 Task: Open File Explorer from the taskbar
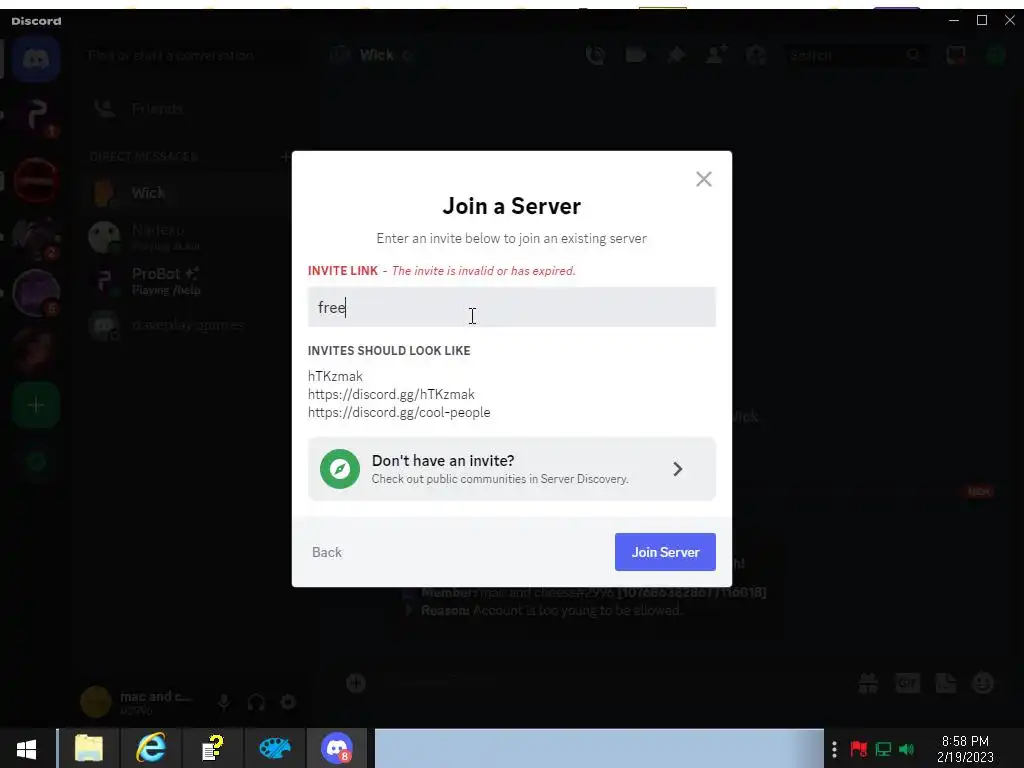(x=89, y=748)
